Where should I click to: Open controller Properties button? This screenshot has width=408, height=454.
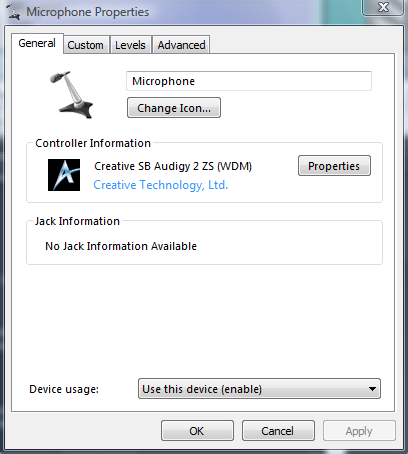coord(334,166)
